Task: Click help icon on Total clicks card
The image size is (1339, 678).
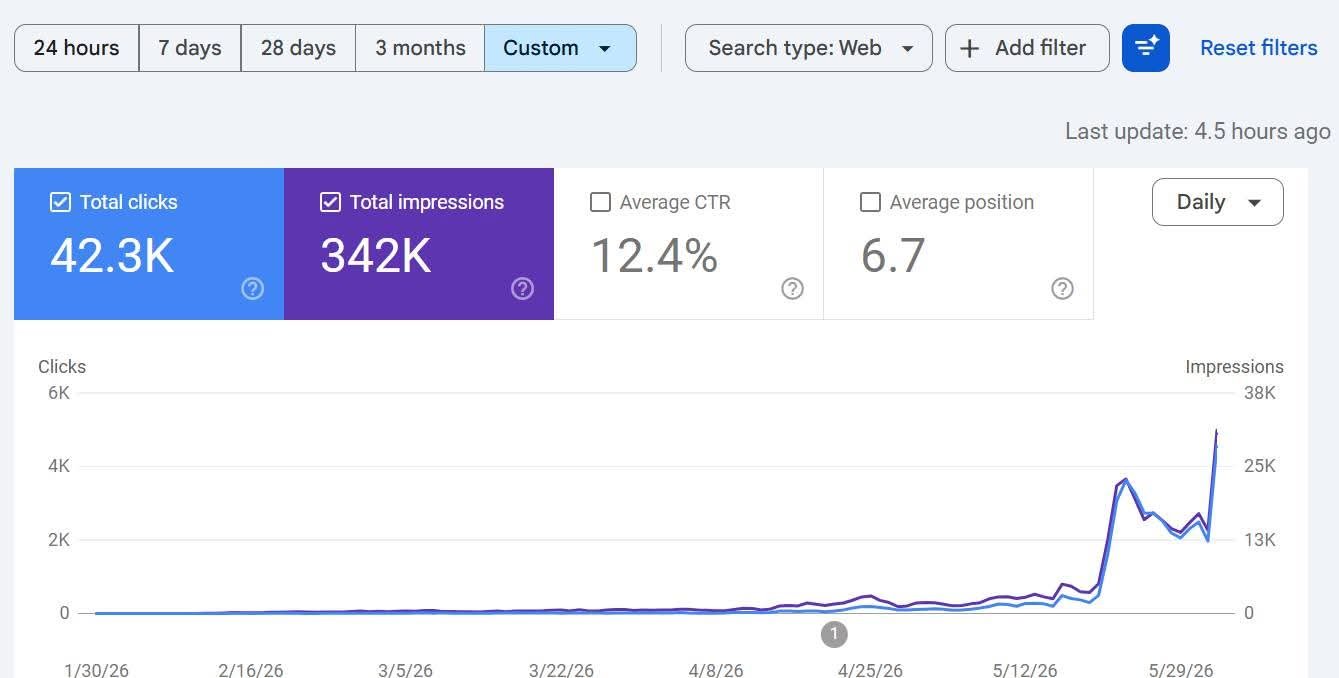Action: (x=253, y=289)
